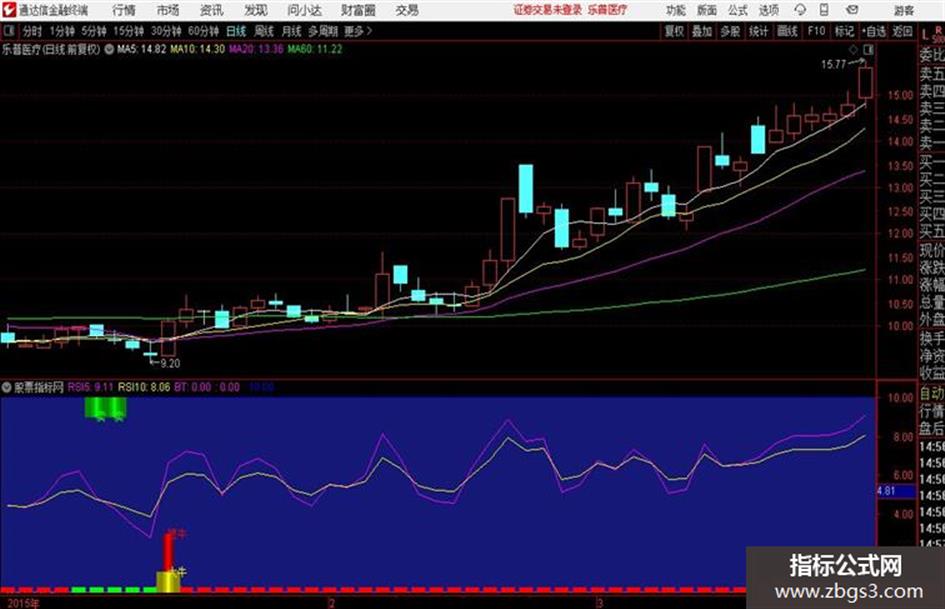The image size is (945, 609).
Task: Click the MA20: 13.36 indicator value
Action: [x=256, y=49]
